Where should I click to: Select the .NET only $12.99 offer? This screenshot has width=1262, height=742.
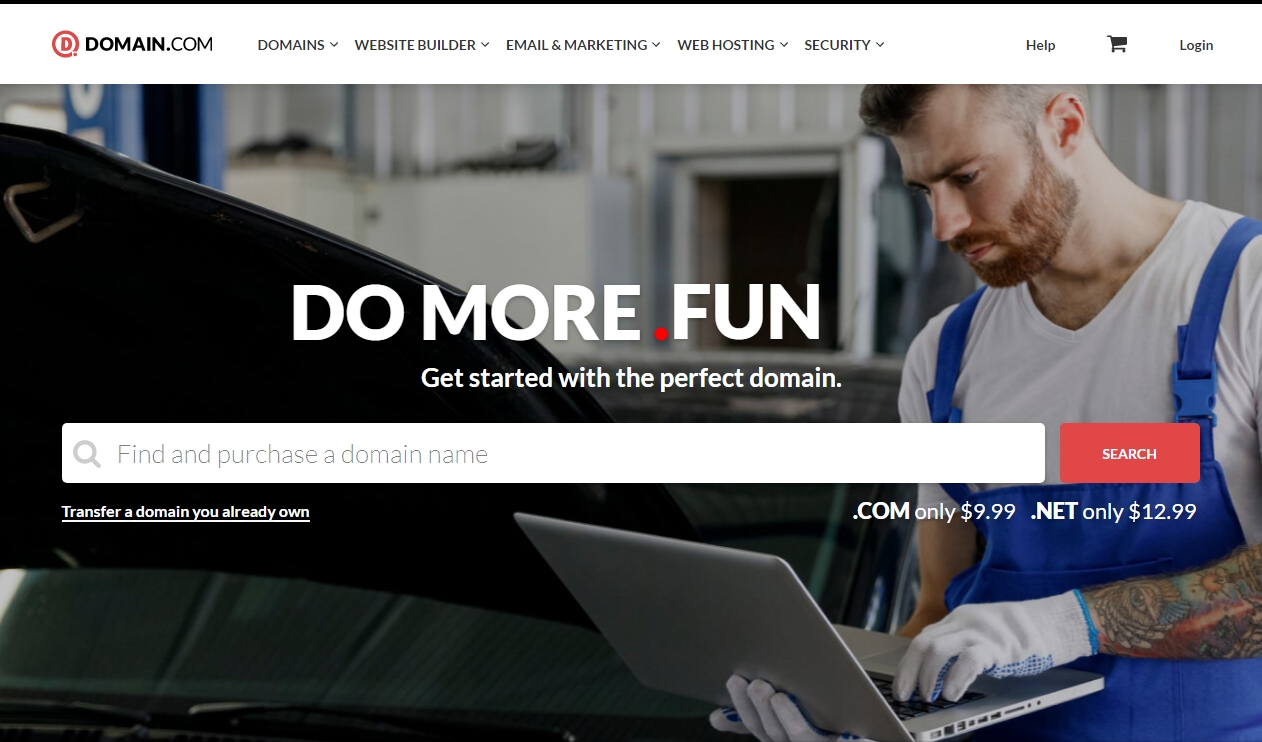(1113, 512)
